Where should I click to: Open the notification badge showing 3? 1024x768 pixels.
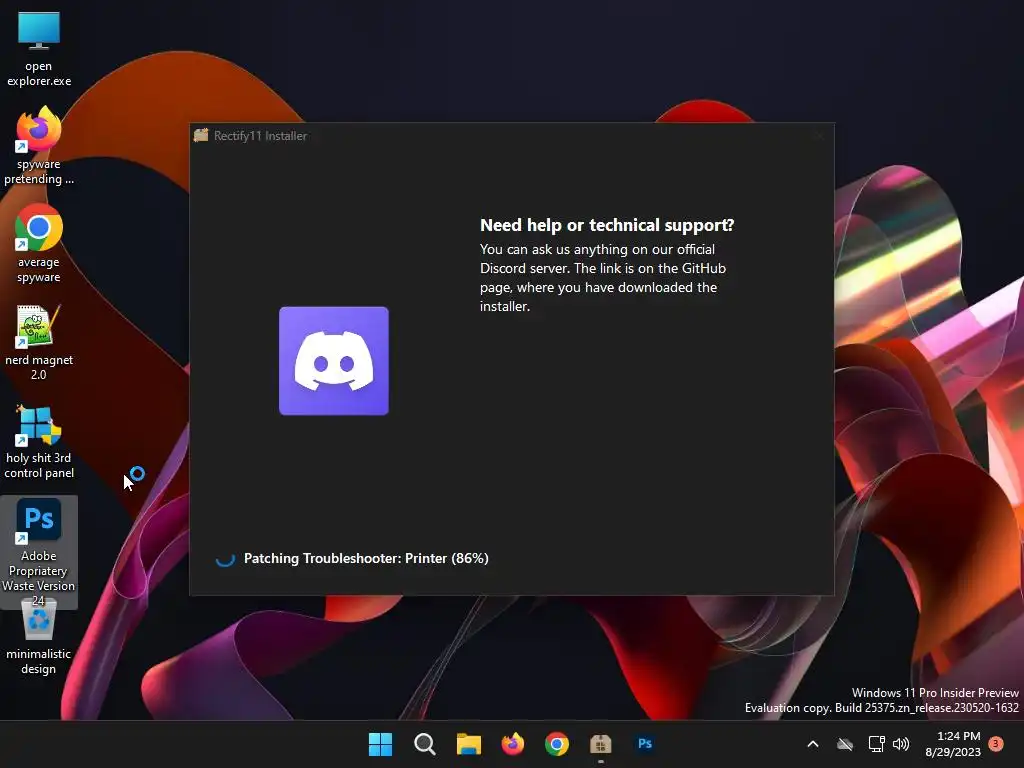(x=996, y=744)
